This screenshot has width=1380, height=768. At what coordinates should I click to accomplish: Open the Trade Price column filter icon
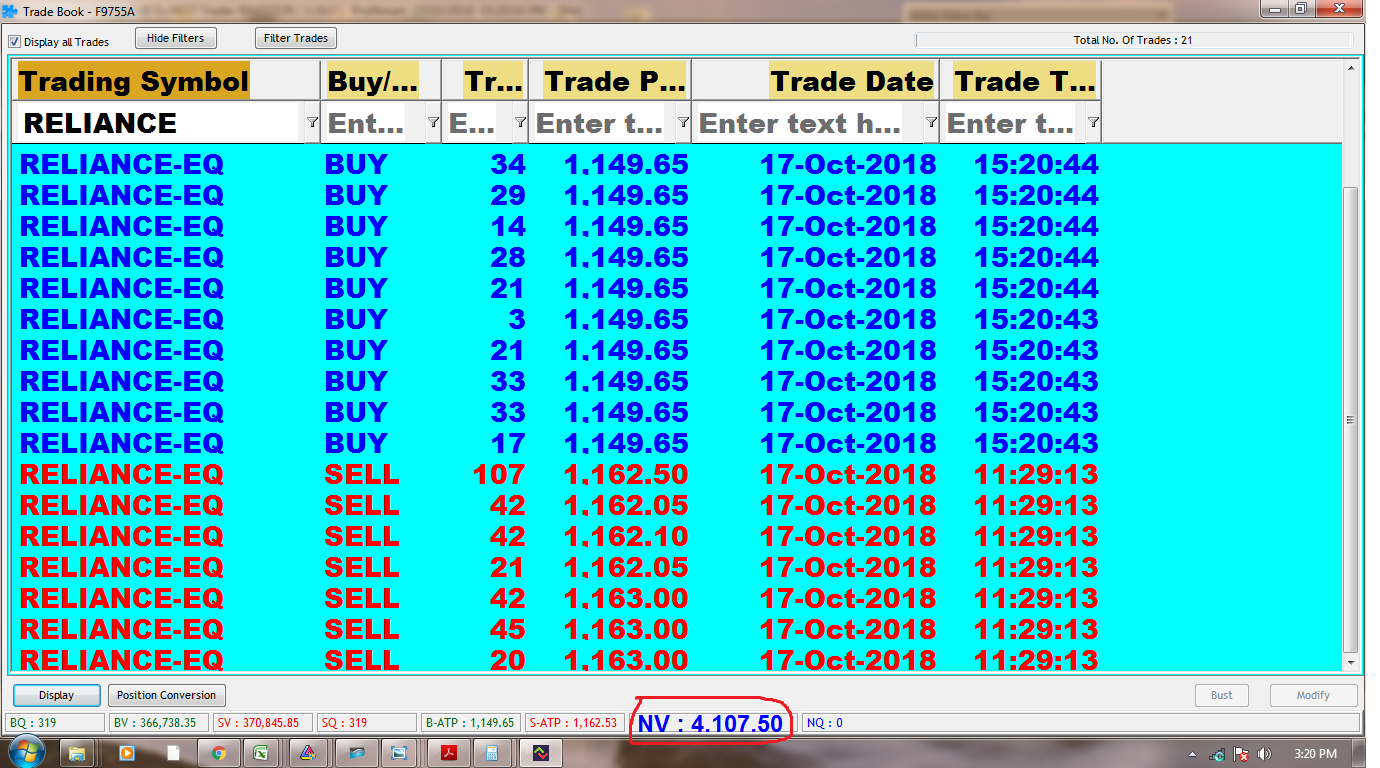(x=683, y=122)
